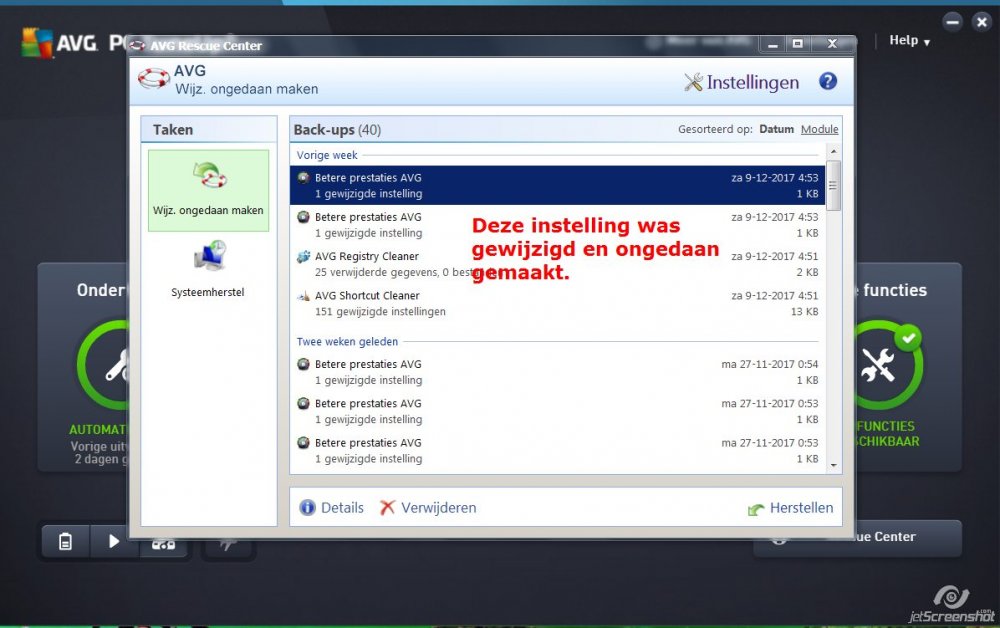Screen dimensions: 1000x628
Task: Click Herstellen to restore backup
Action: 790,508
